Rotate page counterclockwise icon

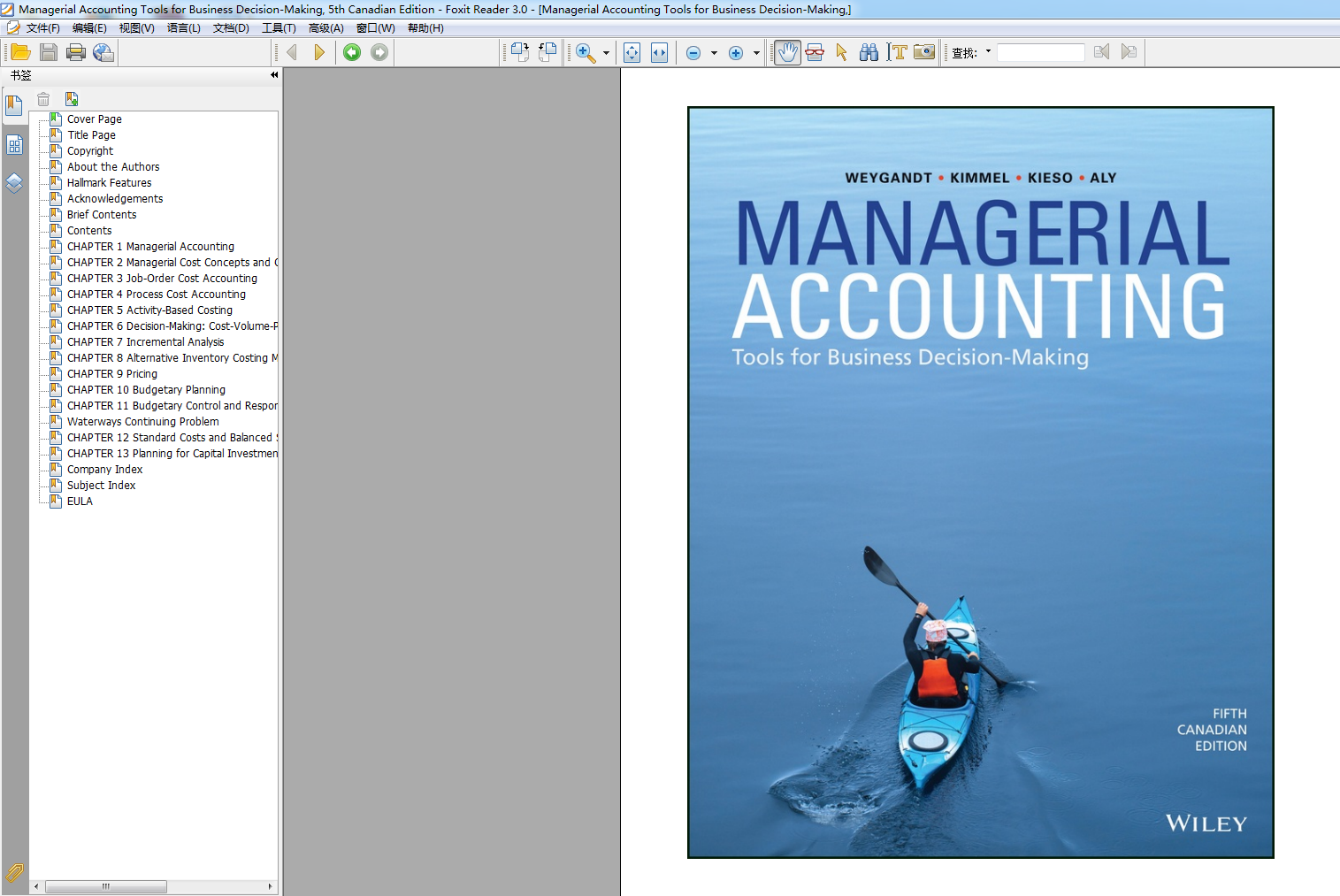547,52
